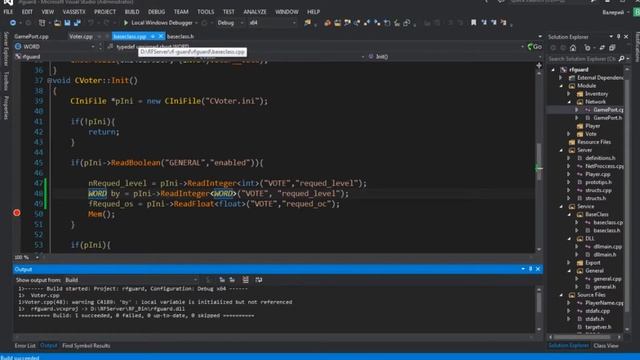The image size is (640, 360).
Task: Select the rfguard project node
Action: (579, 70)
